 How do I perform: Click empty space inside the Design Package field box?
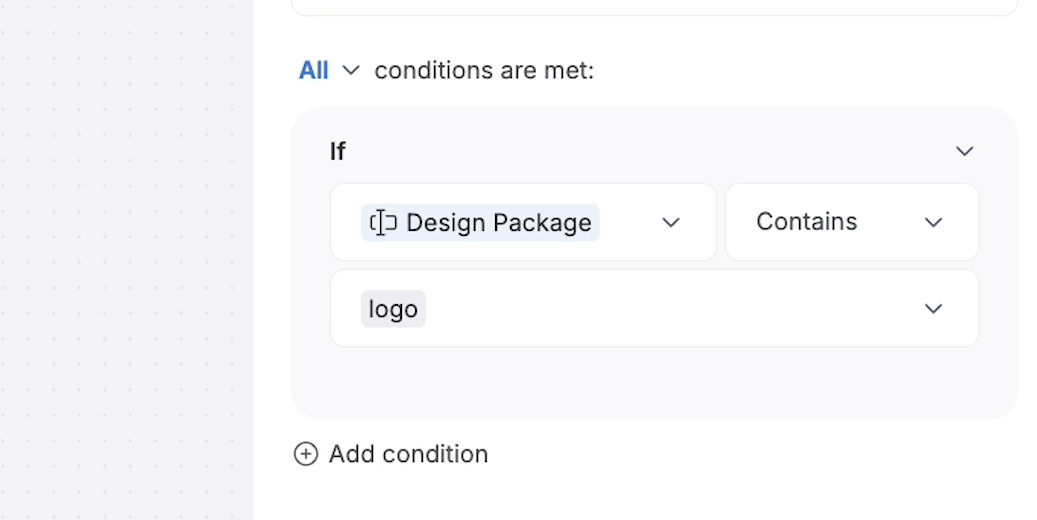pyautogui.click(x=628, y=222)
